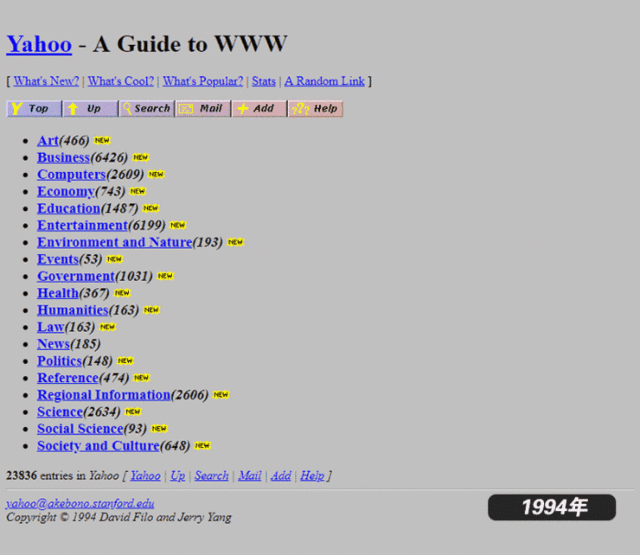
Task: Go to What's Popular? page
Action: coord(202,81)
